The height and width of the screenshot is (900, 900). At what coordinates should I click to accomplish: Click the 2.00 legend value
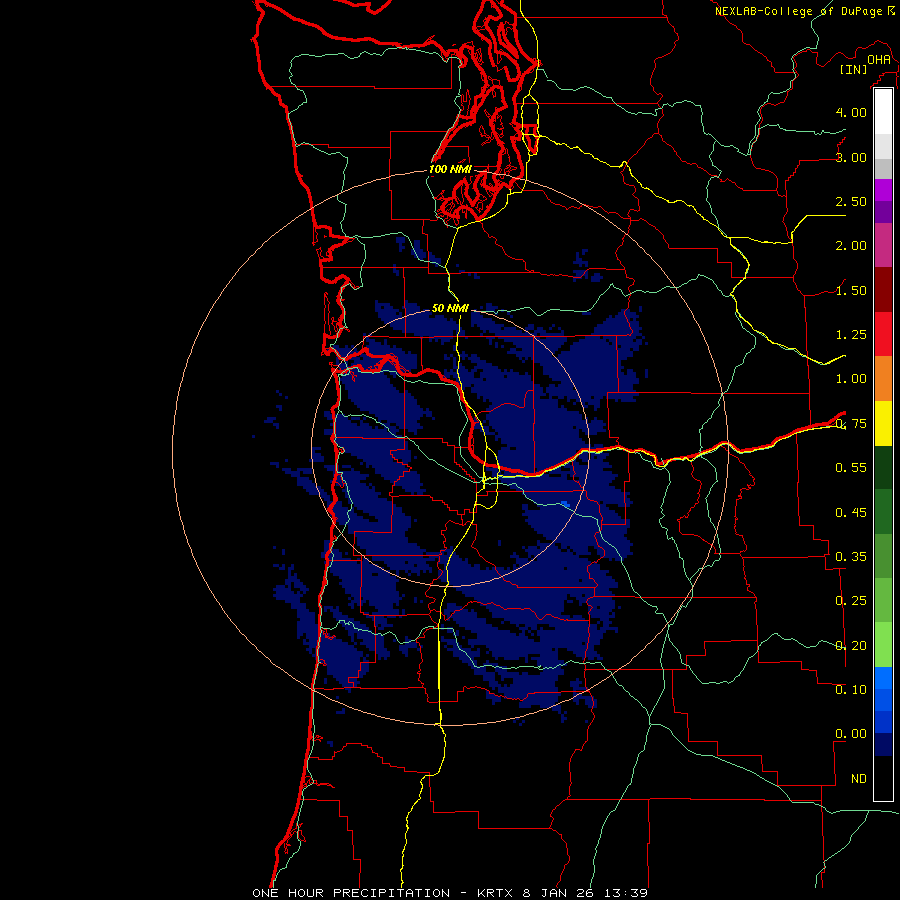pyautogui.click(x=851, y=246)
